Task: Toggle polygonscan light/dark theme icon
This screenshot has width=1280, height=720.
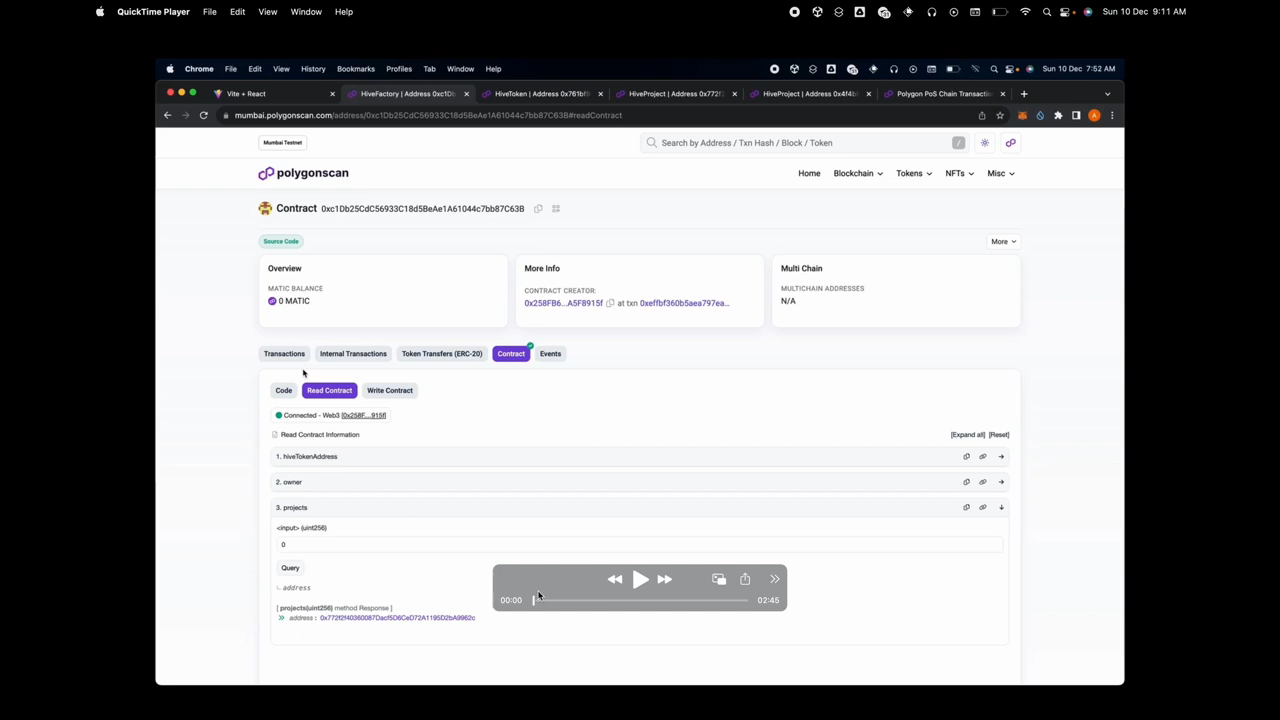Action: click(x=985, y=143)
